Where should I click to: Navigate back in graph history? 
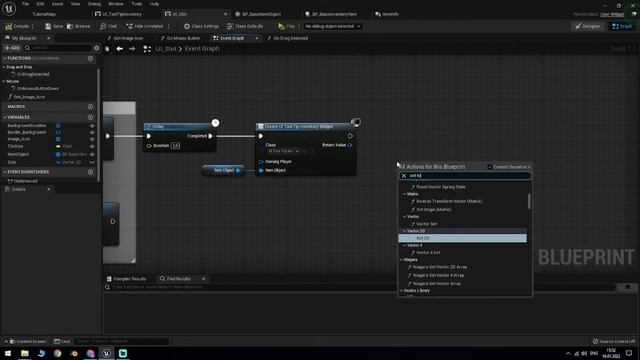pos(119,49)
